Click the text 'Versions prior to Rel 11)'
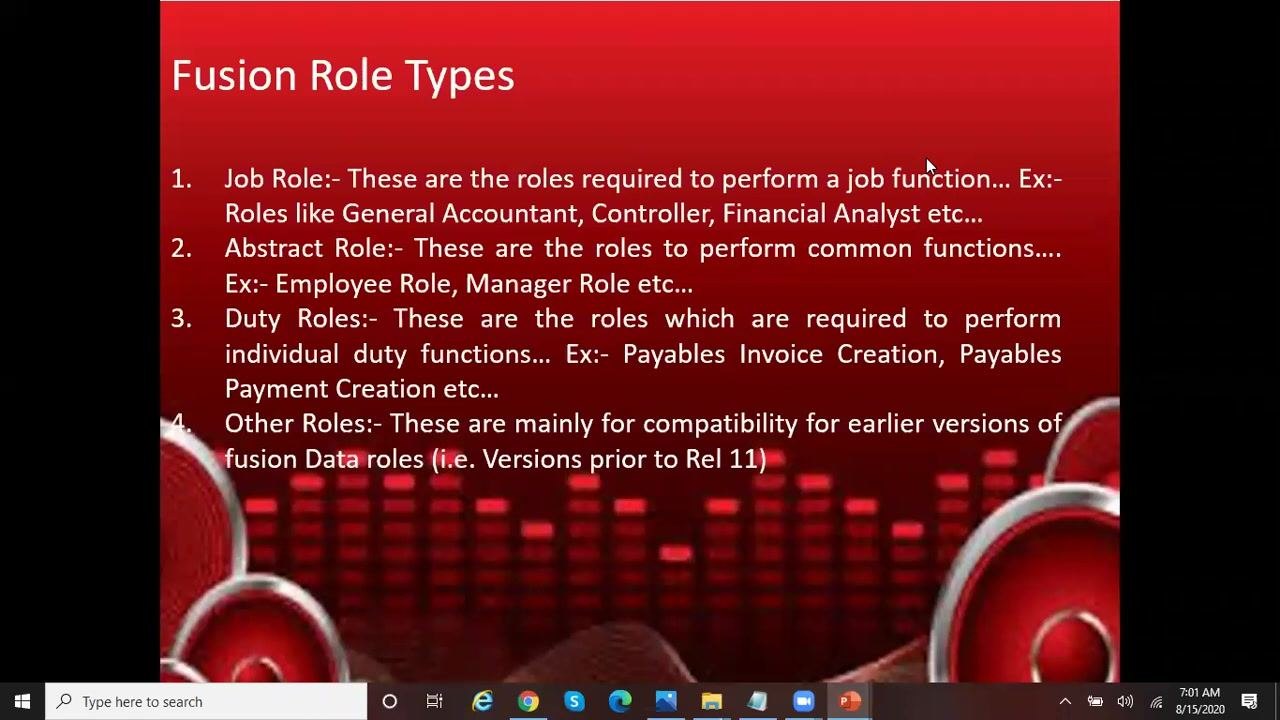The width and height of the screenshot is (1280, 720). (x=625, y=459)
